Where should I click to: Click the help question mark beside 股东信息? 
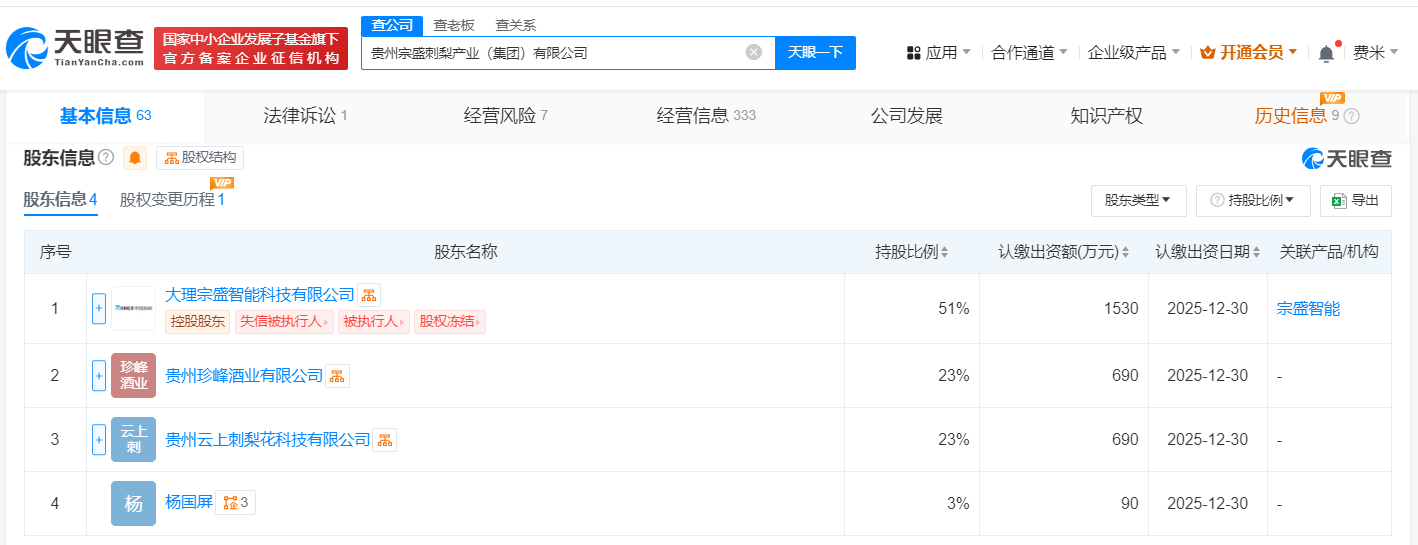(106, 158)
